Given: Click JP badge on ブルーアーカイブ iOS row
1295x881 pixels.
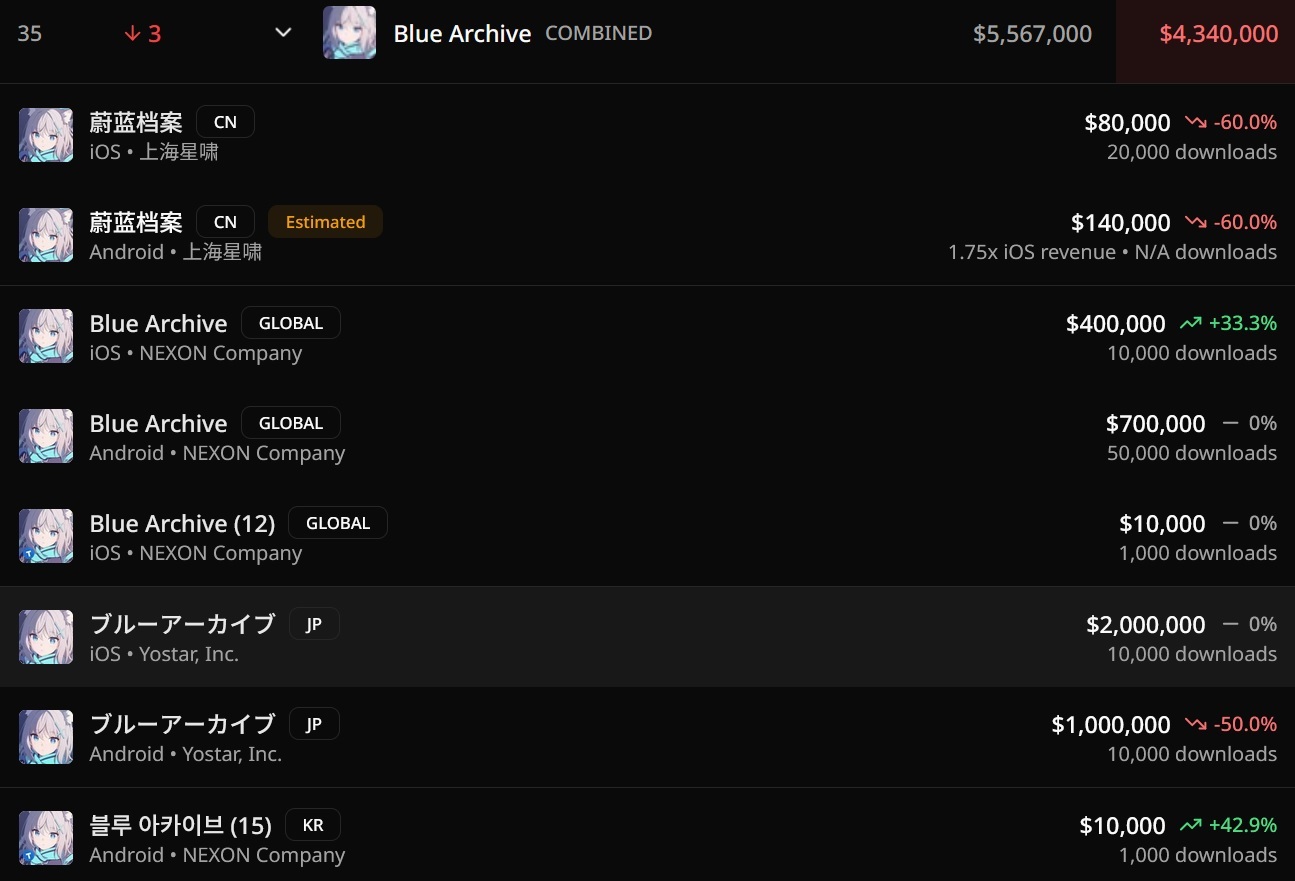Looking at the screenshot, I should point(314,624).
